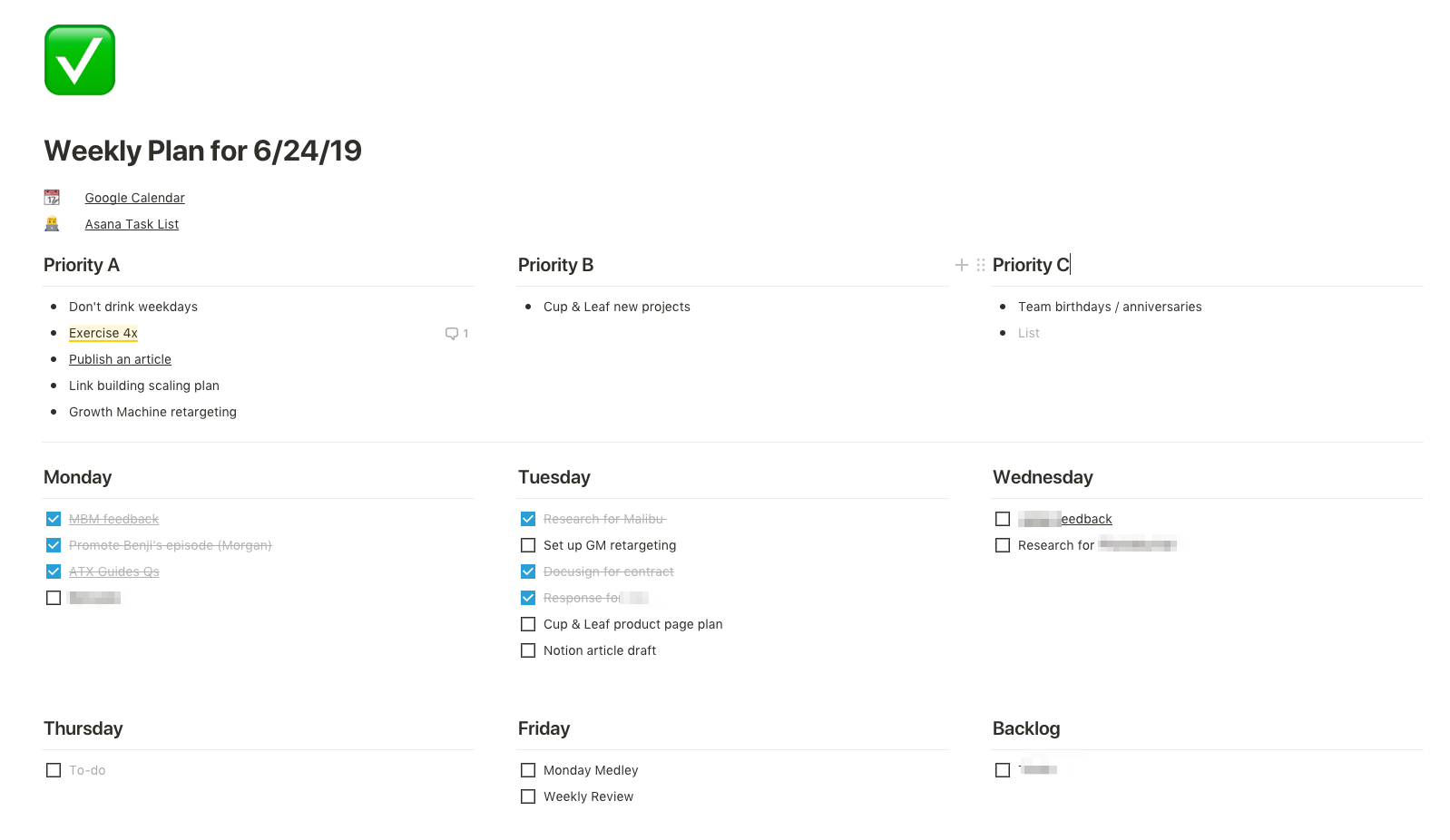1450x840 pixels.
Task: Click the Weekly Plan for 6/24/19 title
Action: (x=203, y=151)
